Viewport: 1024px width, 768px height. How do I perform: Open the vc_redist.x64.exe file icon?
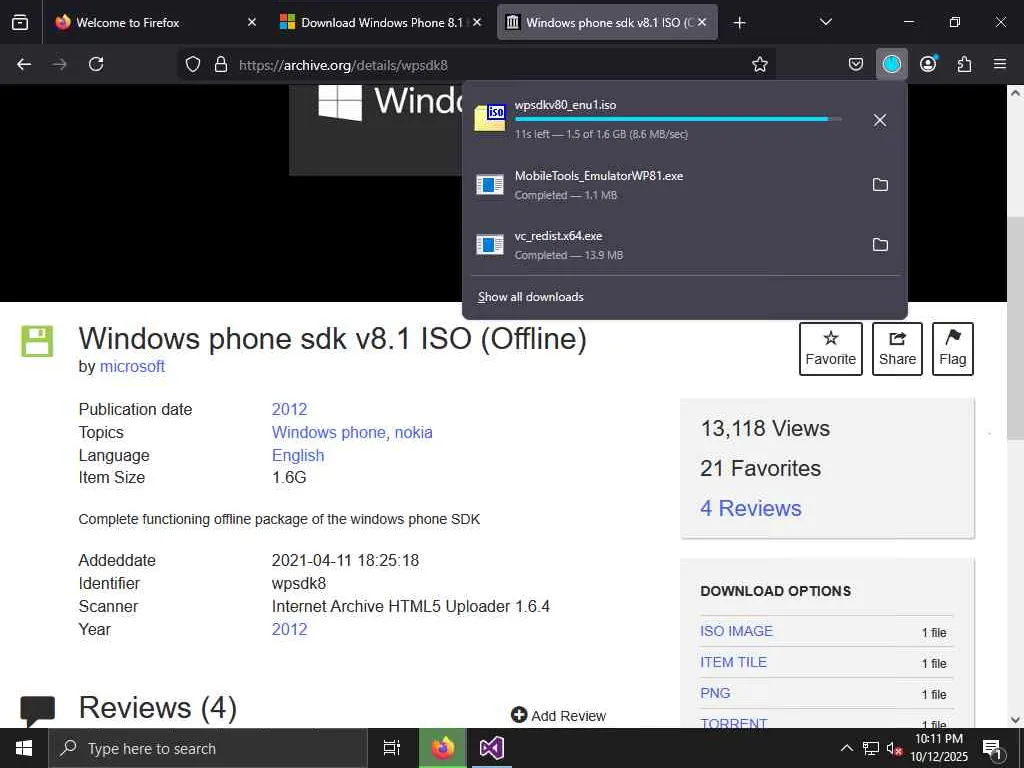coord(490,245)
